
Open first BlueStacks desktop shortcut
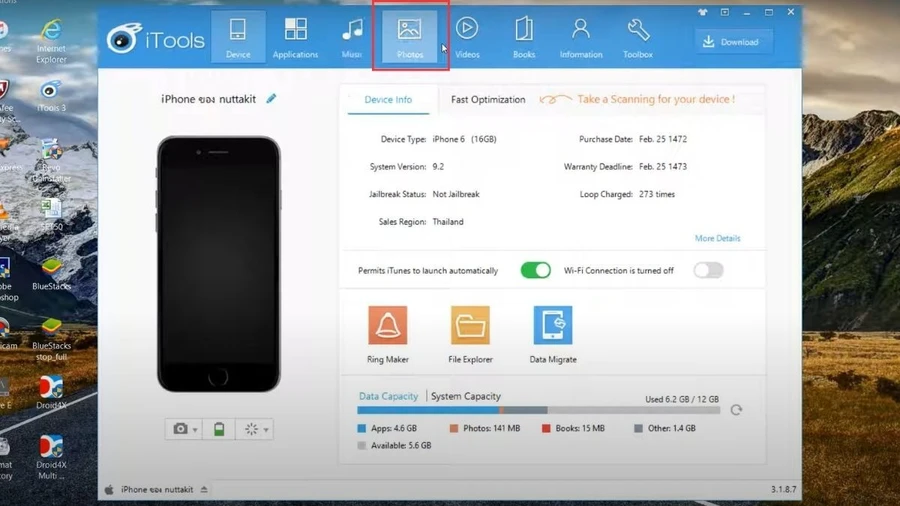pos(51,274)
